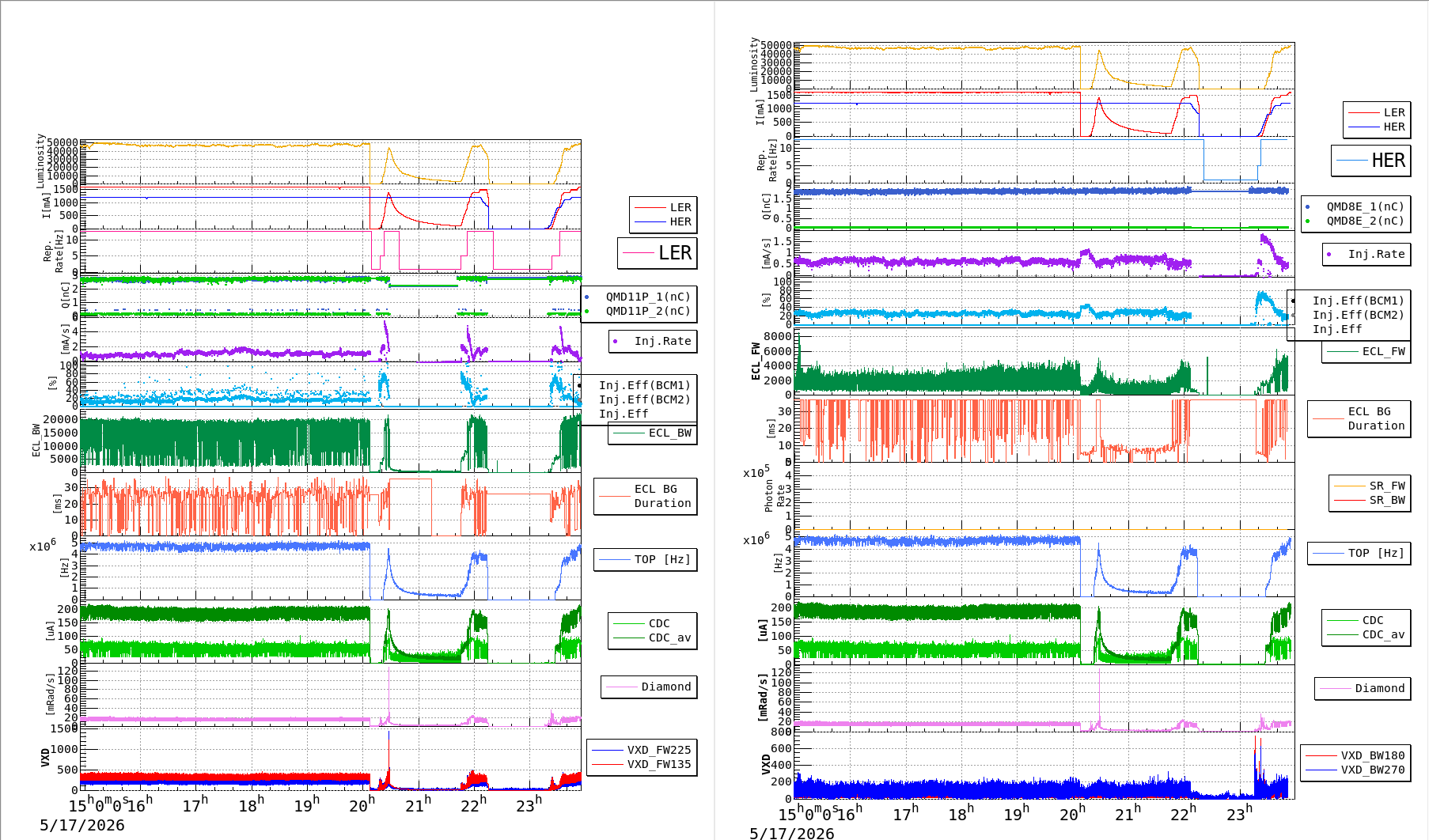Click the Luminosity axis label of HER plot

click(x=754, y=64)
